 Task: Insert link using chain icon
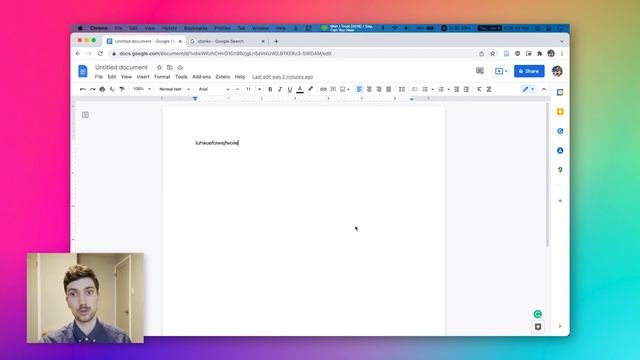[x=323, y=89]
